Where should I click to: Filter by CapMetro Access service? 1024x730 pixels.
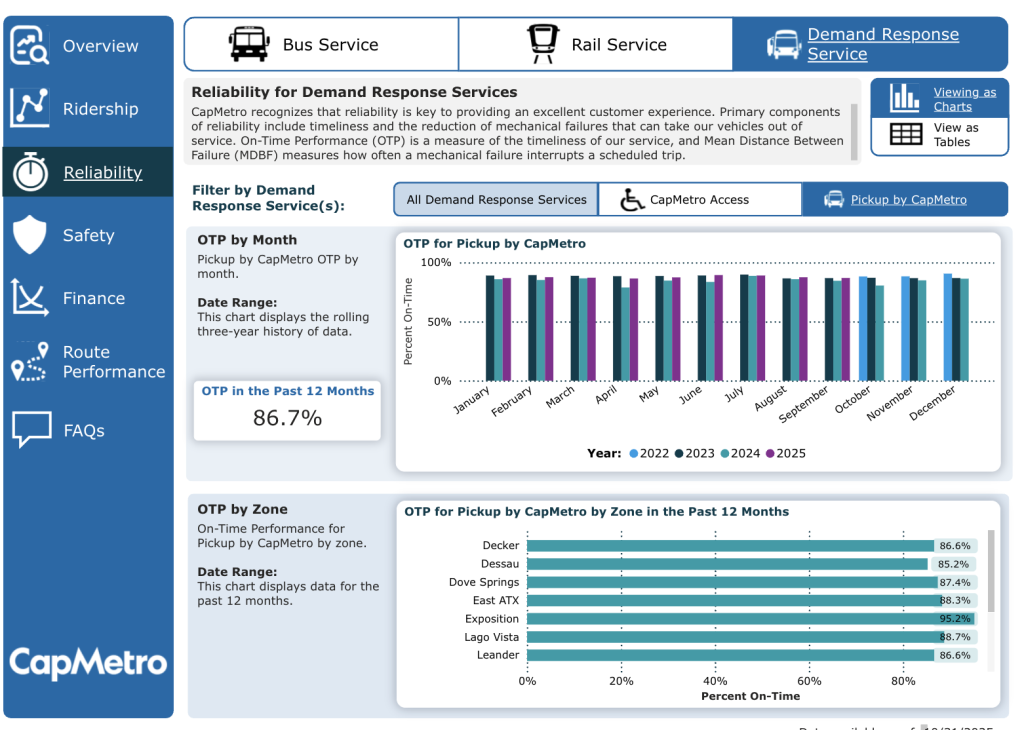click(699, 200)
